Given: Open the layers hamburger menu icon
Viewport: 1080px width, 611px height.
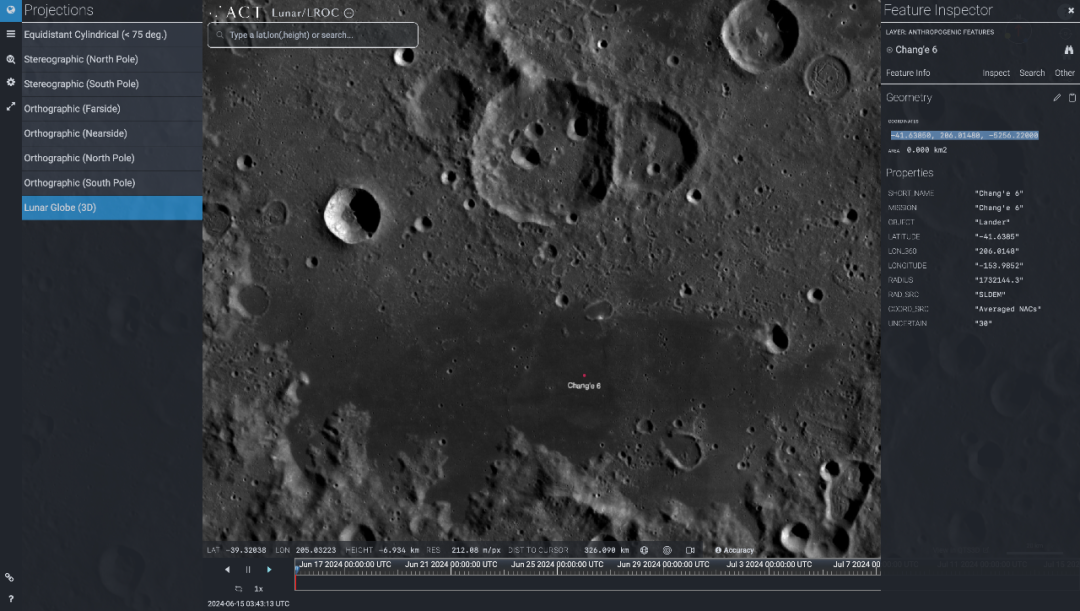Looking at the screenshot, I should 10,34.
